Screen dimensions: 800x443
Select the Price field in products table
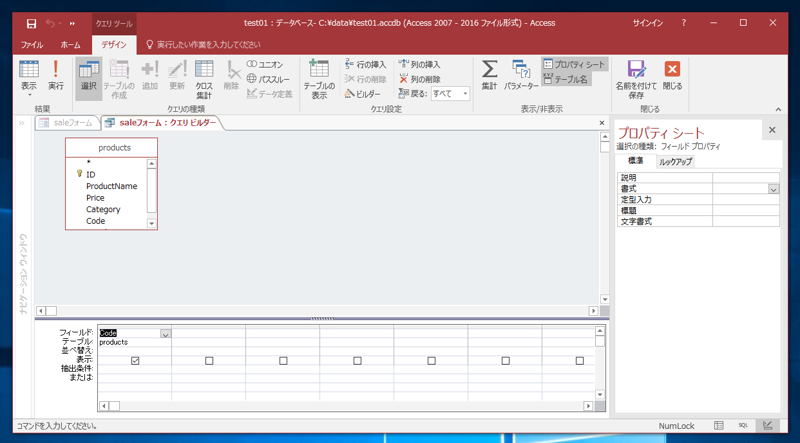pos(95,198)
